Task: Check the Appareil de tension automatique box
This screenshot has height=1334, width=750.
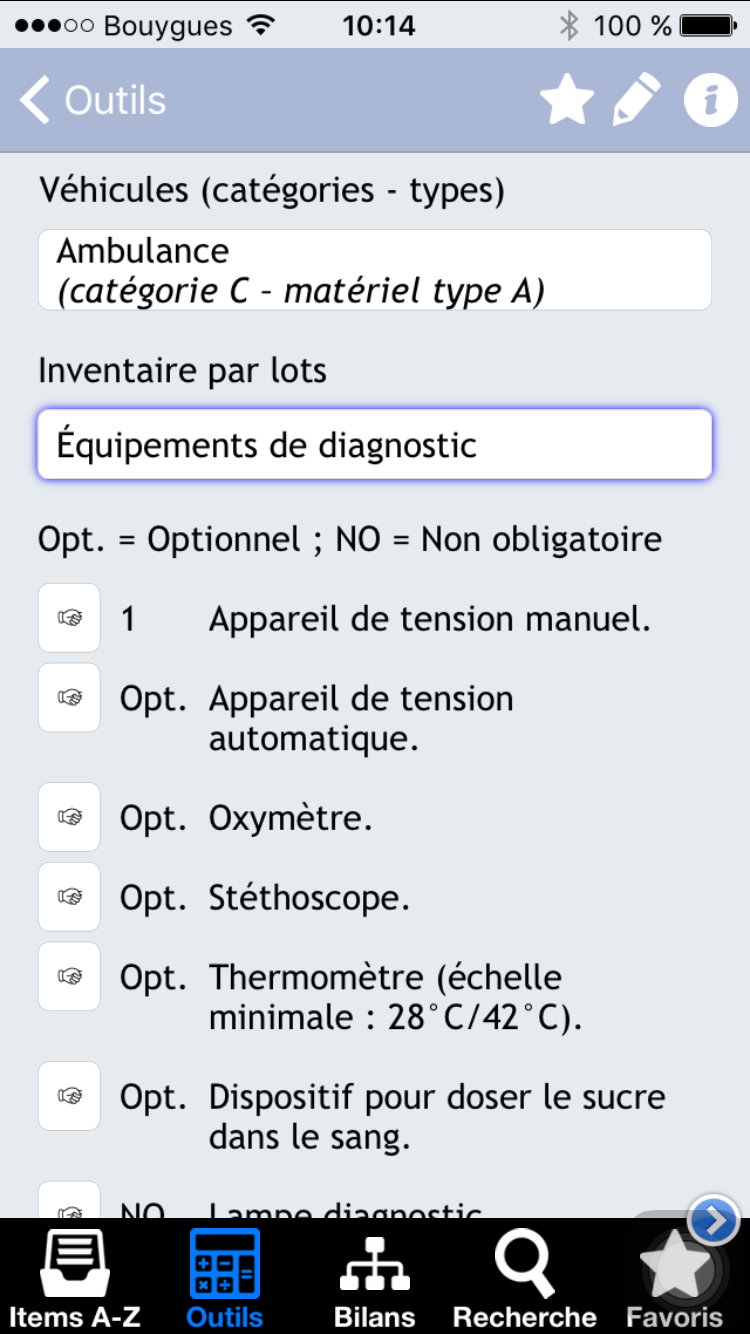Action: [69, 698]
